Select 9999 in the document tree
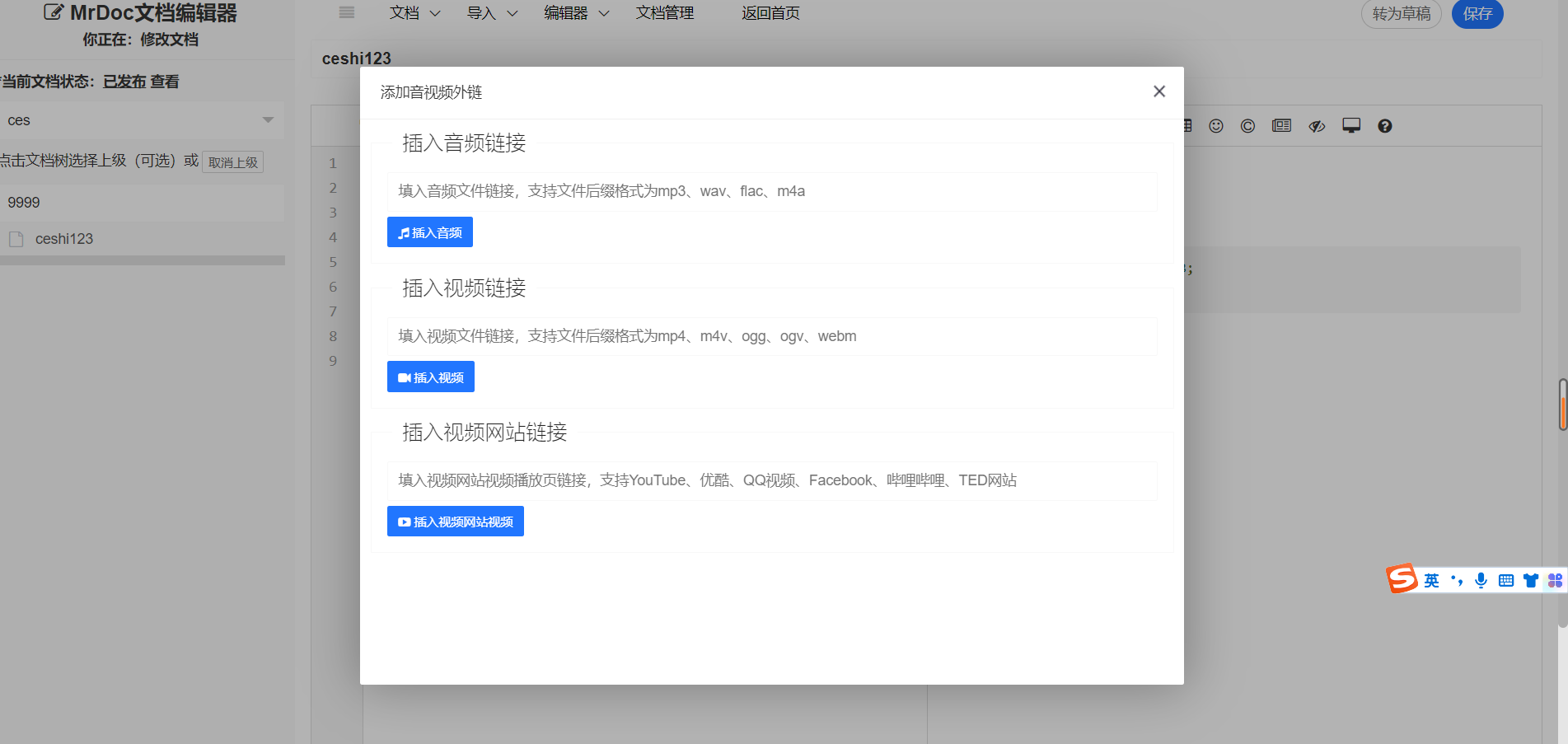The width and height of the screenshot is (1568, 744). 142,203
